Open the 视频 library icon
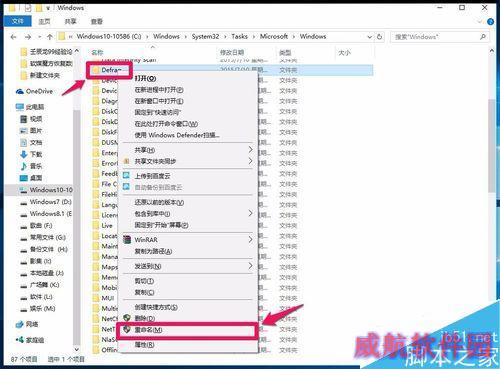 point(24,119)
